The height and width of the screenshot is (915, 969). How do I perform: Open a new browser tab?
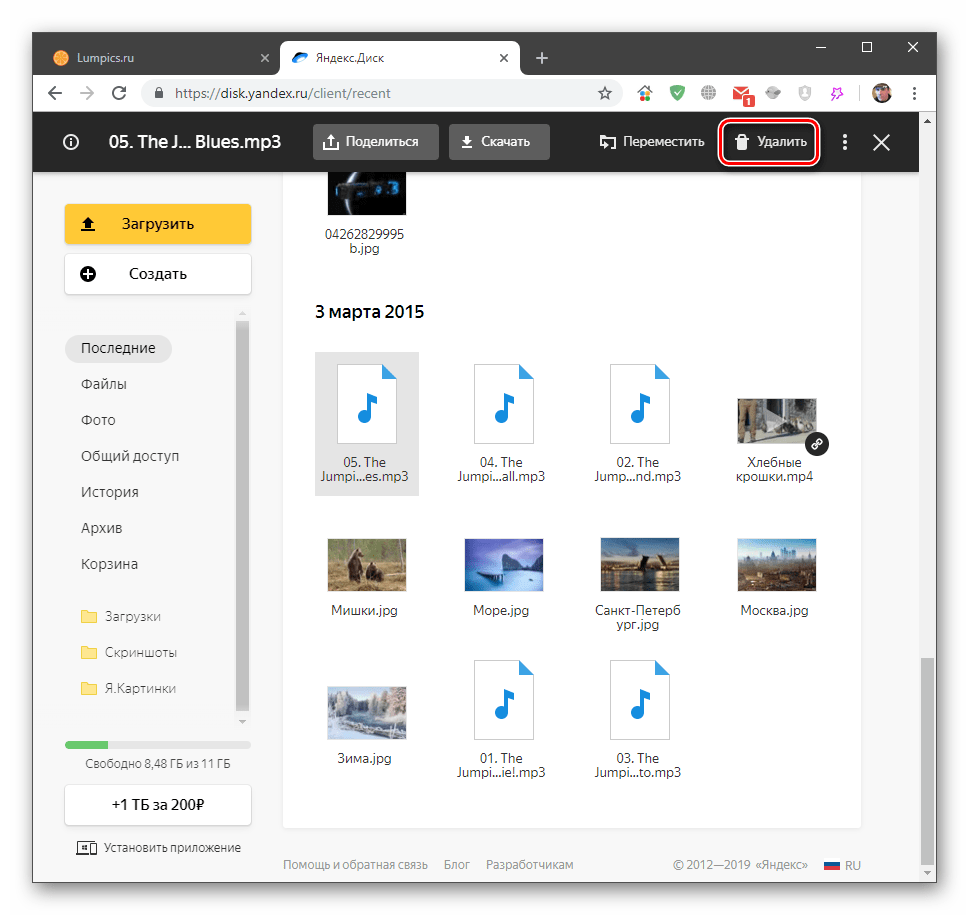click(542, 58)
